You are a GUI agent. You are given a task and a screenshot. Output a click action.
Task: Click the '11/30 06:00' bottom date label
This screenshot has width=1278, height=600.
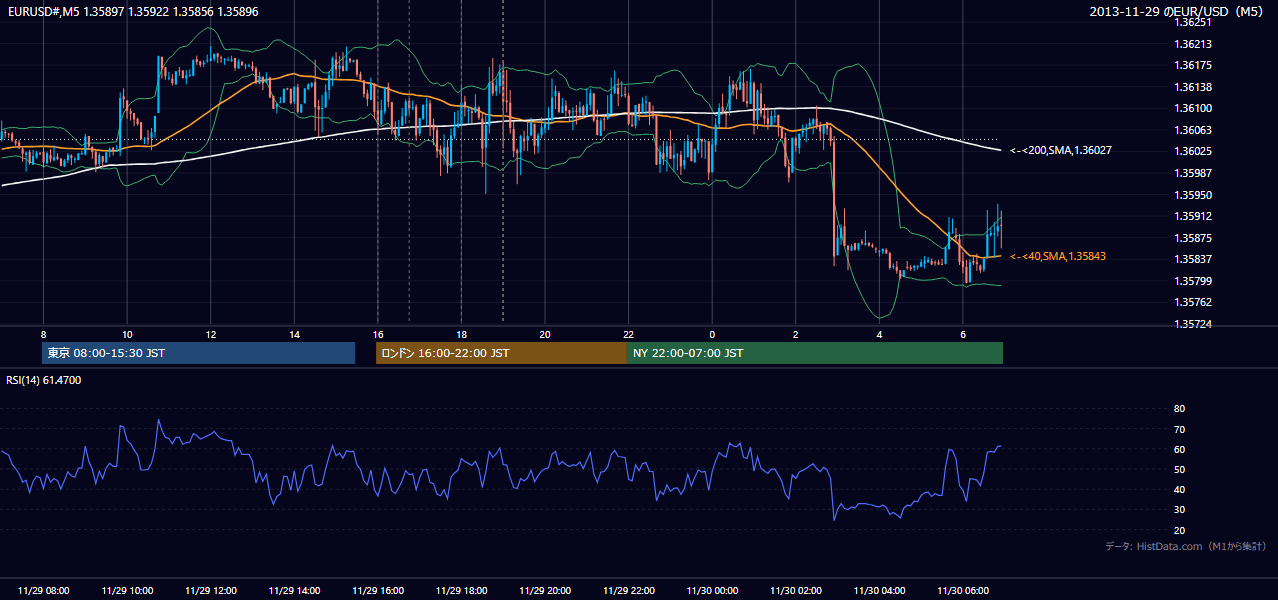[x=963, y=591]
